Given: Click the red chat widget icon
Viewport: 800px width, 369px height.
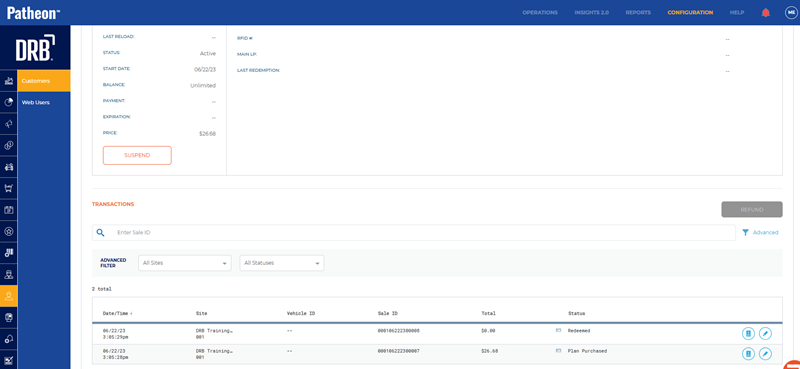Looking at the screenshot, I should coord(791,364).
